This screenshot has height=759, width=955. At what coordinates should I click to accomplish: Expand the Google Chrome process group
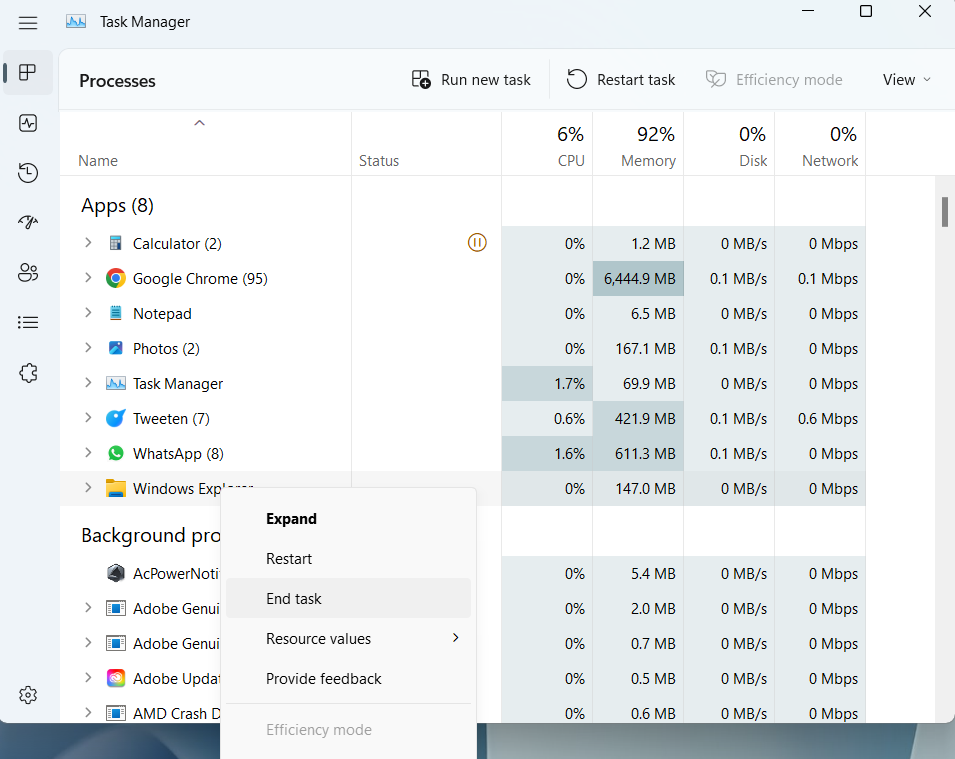tap(88, 278)
